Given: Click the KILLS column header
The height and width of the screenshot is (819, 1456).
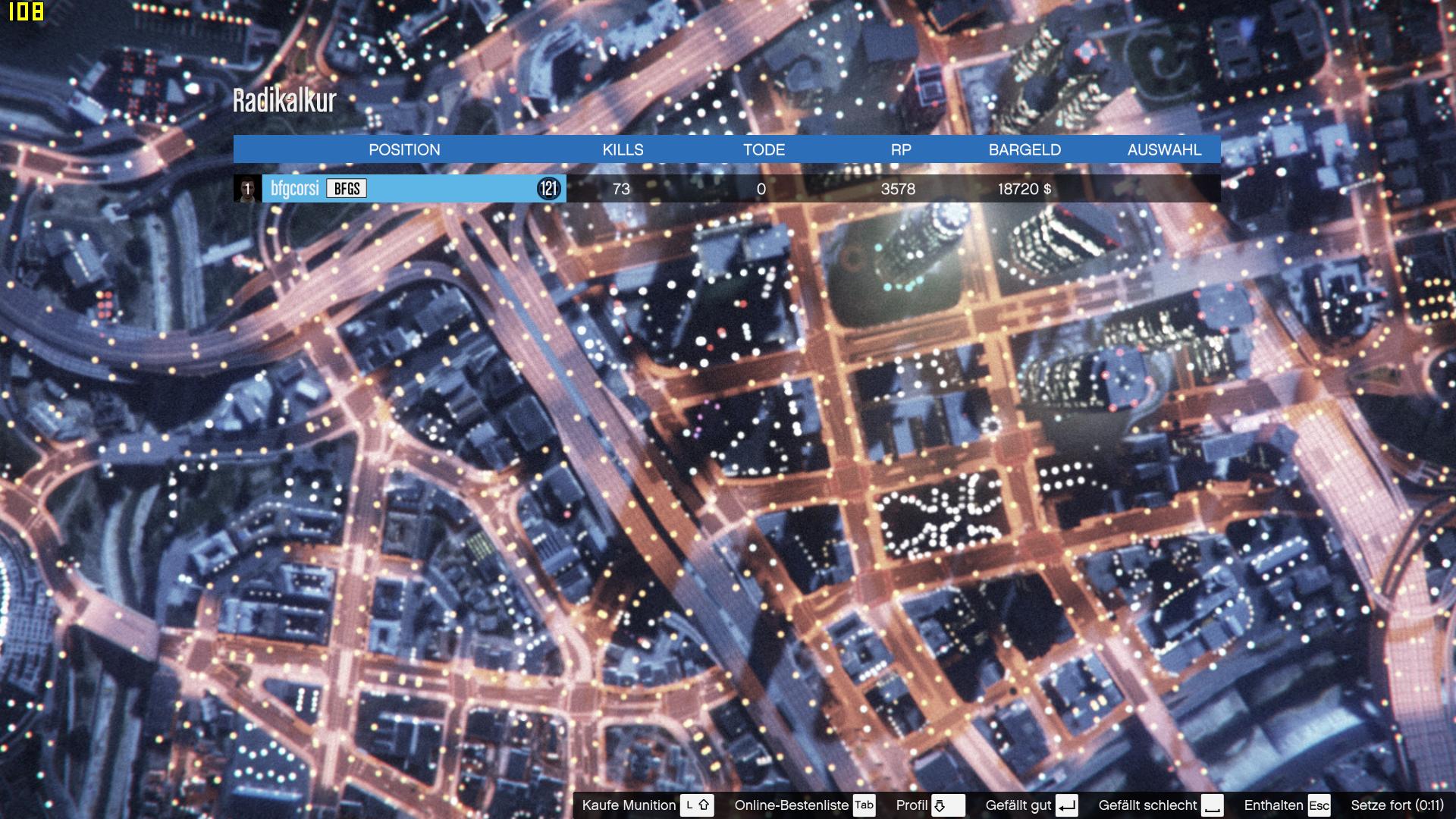Looking at the screenshot, I should click(623, 149).
